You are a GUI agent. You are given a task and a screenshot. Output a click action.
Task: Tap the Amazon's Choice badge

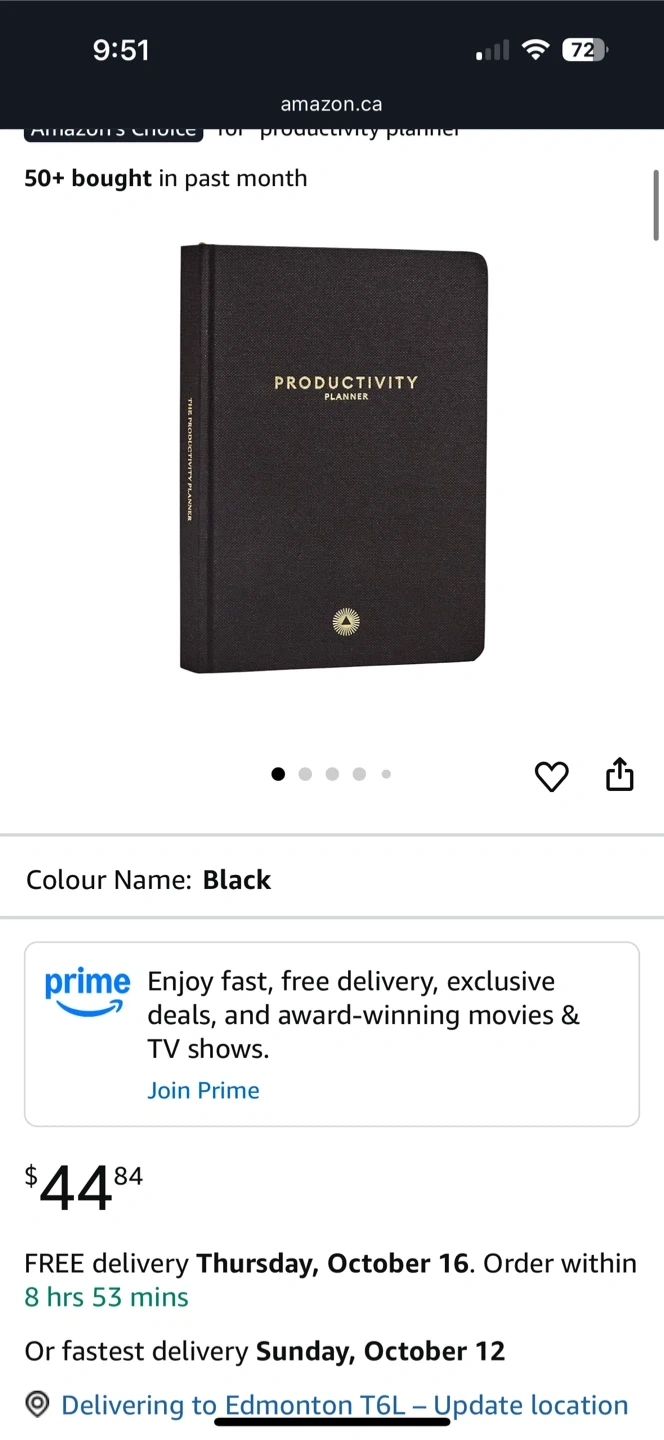113,131
